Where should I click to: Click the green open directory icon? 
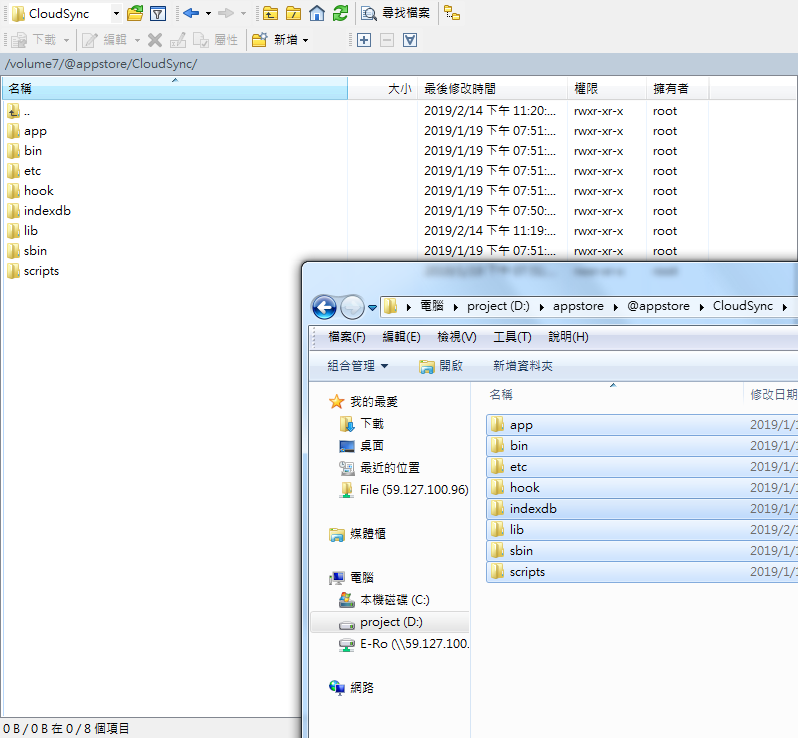(135, 13)
